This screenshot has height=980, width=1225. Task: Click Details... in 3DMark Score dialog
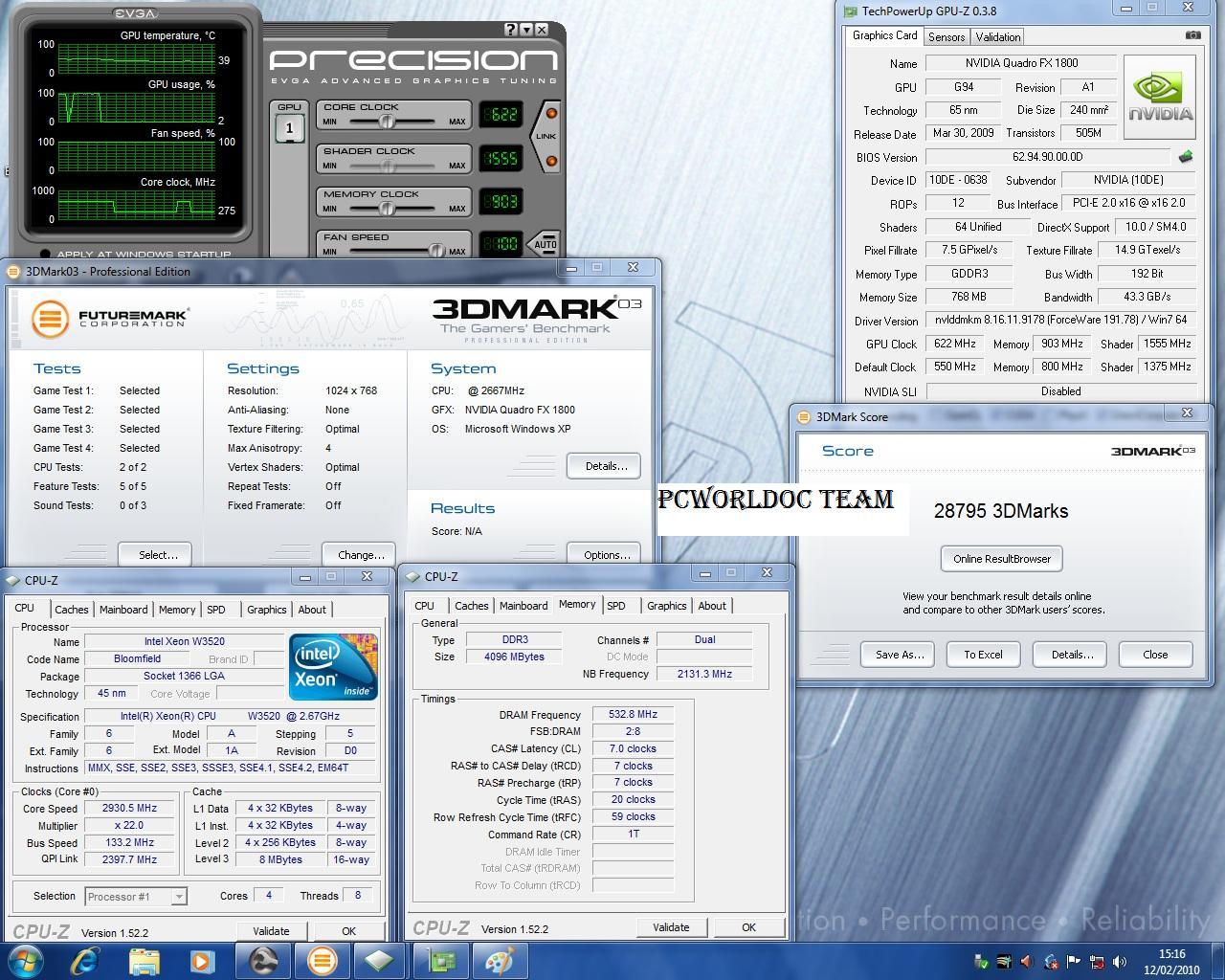tap(1072, 655)
